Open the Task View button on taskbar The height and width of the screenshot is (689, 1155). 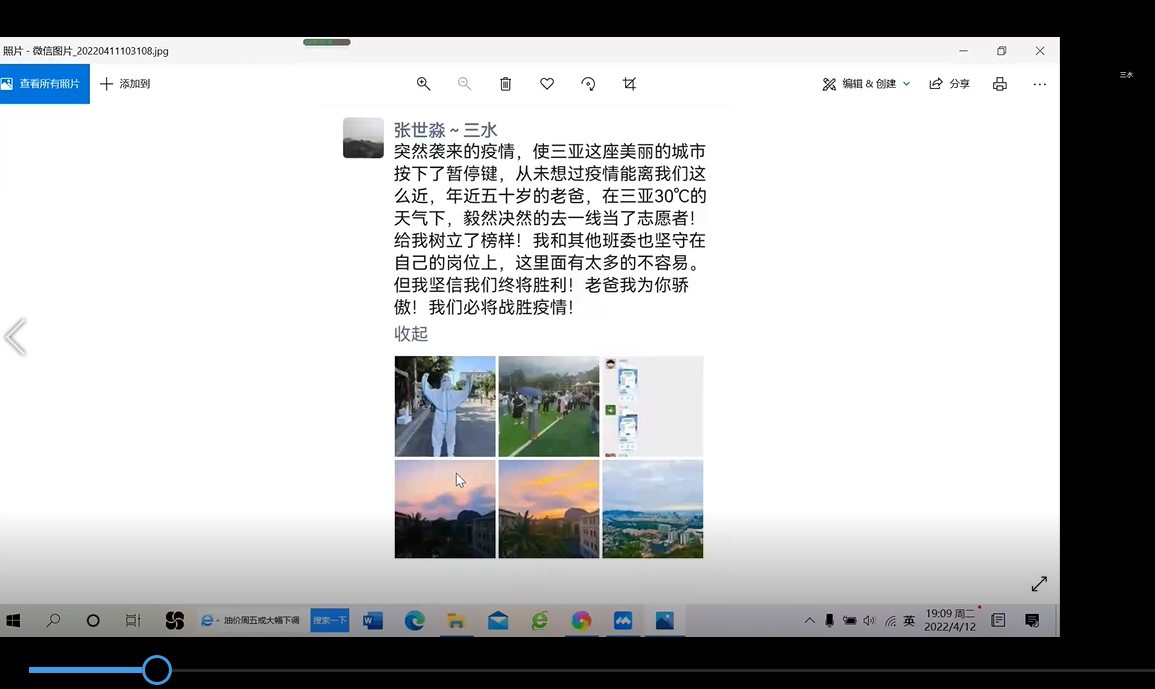[133, 621]
